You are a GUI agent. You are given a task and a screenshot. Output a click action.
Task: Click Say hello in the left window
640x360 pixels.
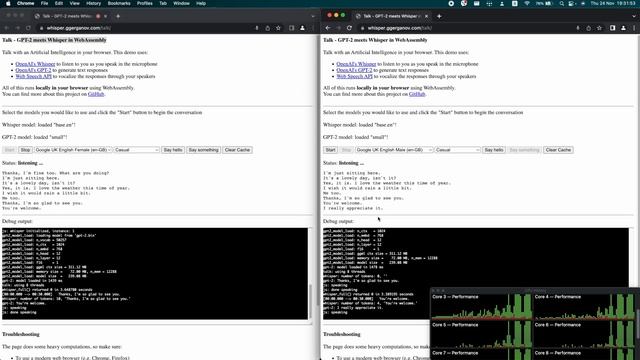click(173, 150)
